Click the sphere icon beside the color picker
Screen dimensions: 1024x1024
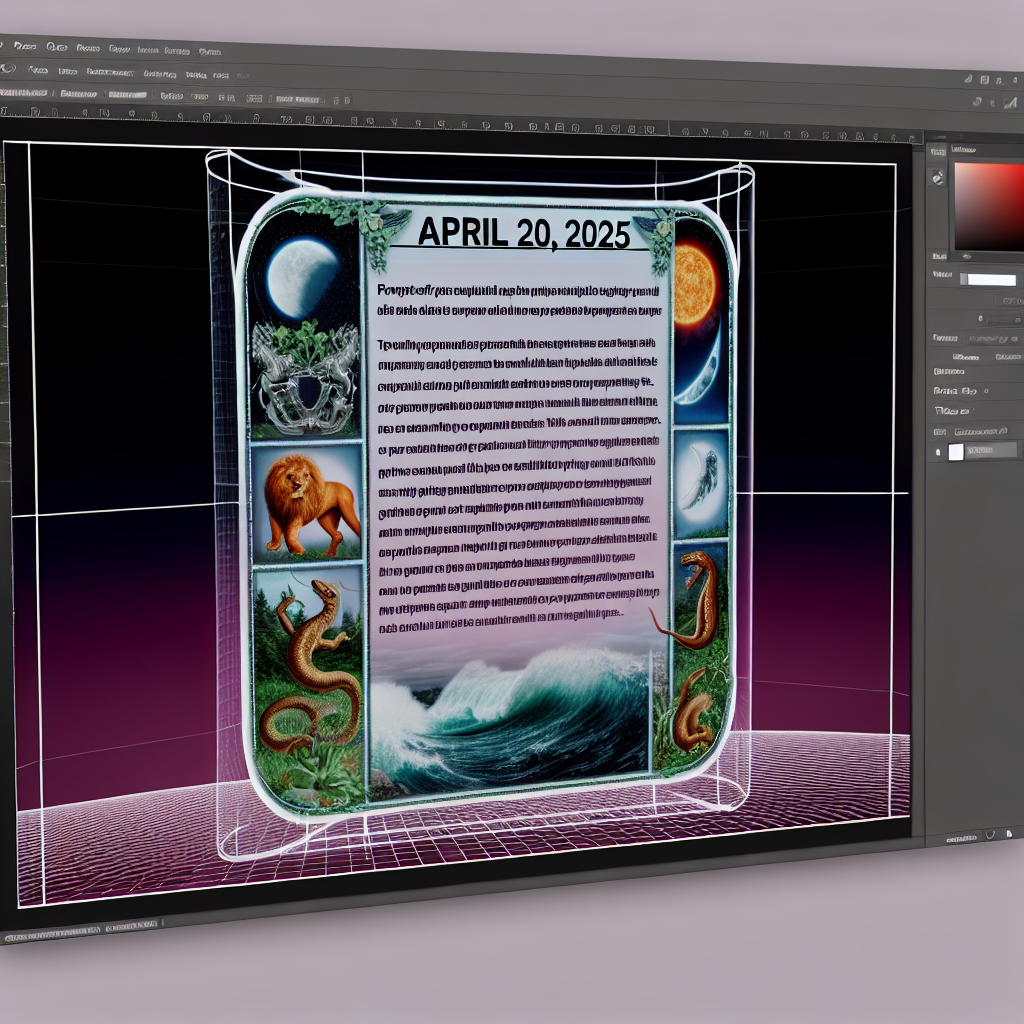[x=938, y=177]
